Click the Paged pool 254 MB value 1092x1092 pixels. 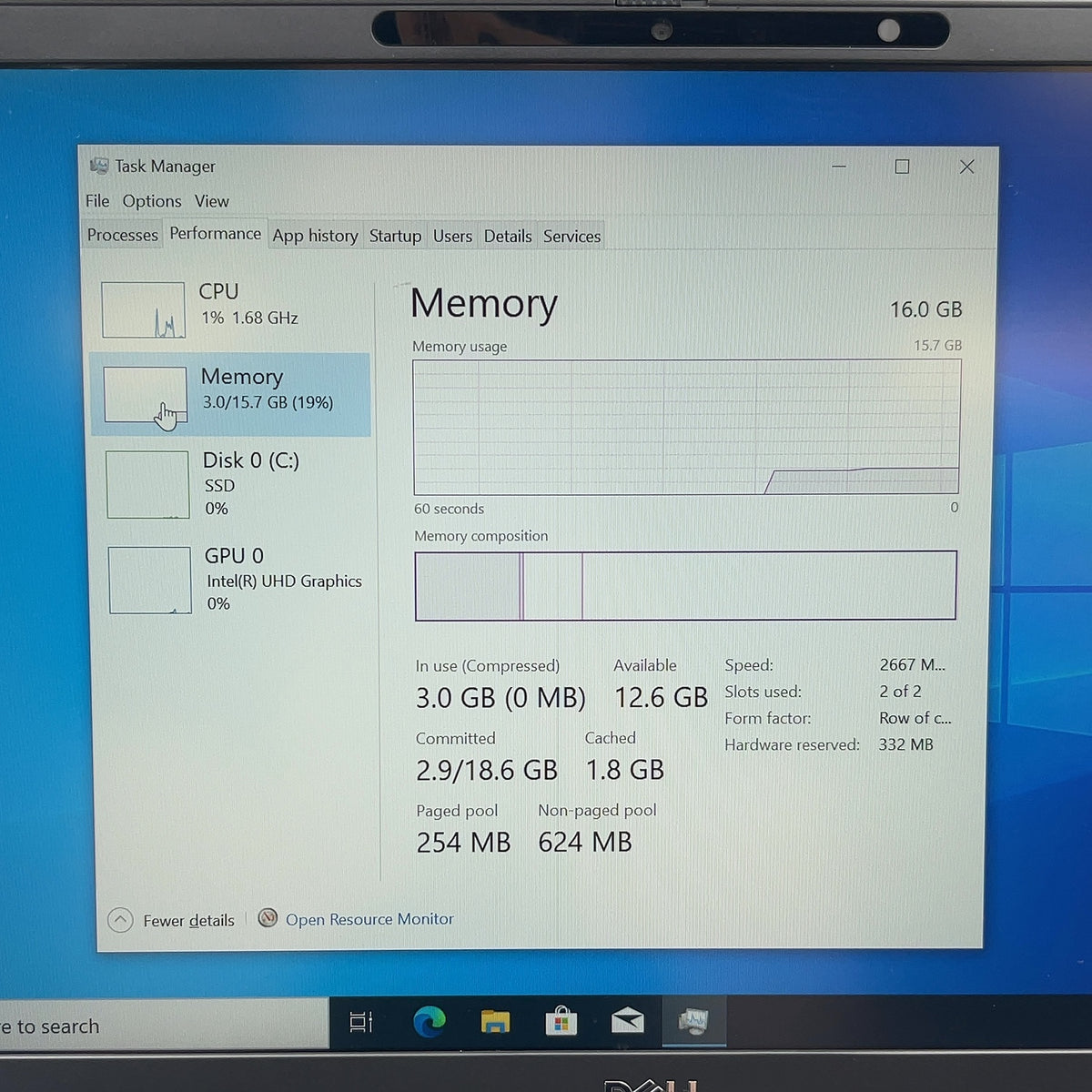pos(463,843)
